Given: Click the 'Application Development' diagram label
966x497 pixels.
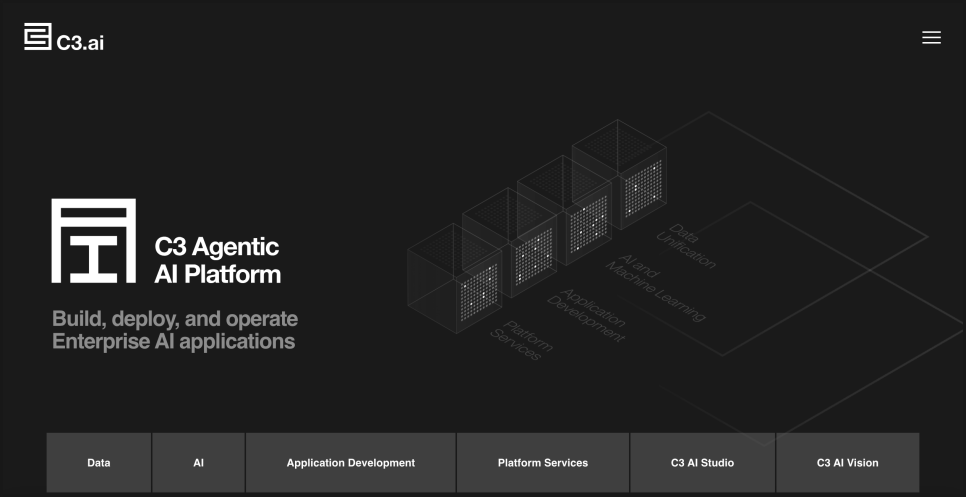Looking at the screenshot, I should point(586,315).
